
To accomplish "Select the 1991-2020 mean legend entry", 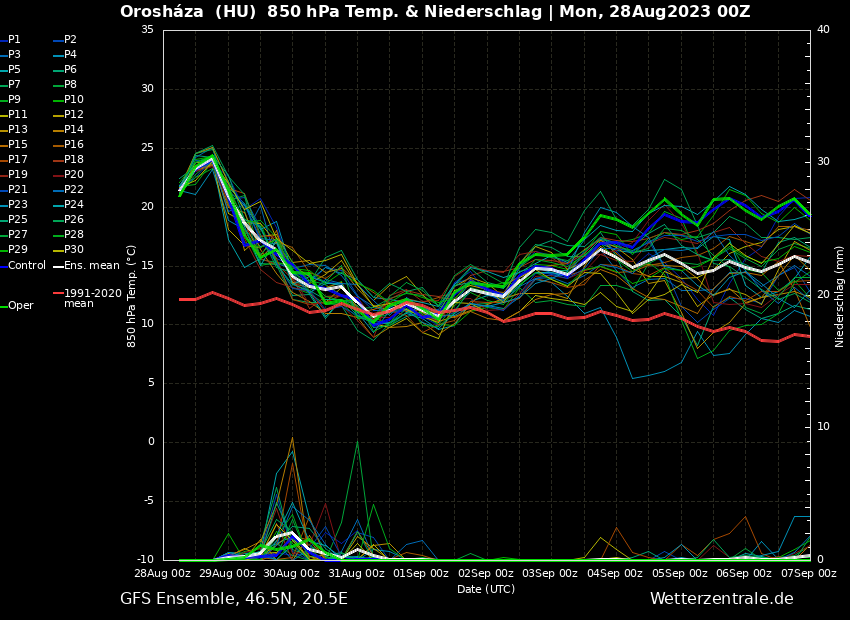I will (x=92, y=298).
